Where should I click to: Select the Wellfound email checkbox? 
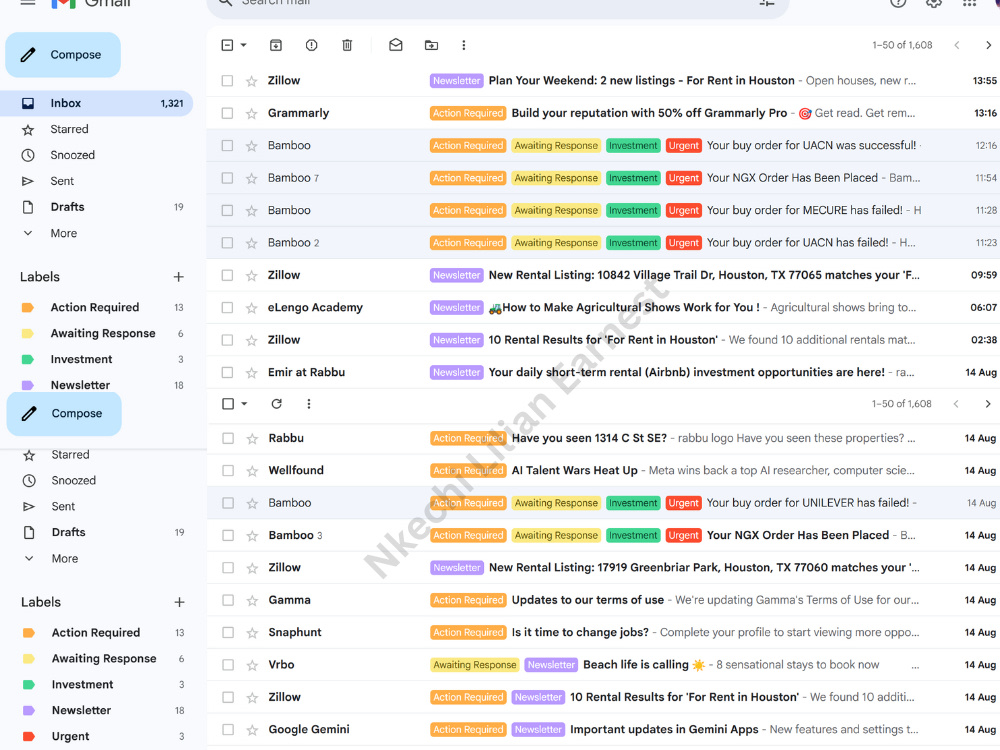point(228,470)
